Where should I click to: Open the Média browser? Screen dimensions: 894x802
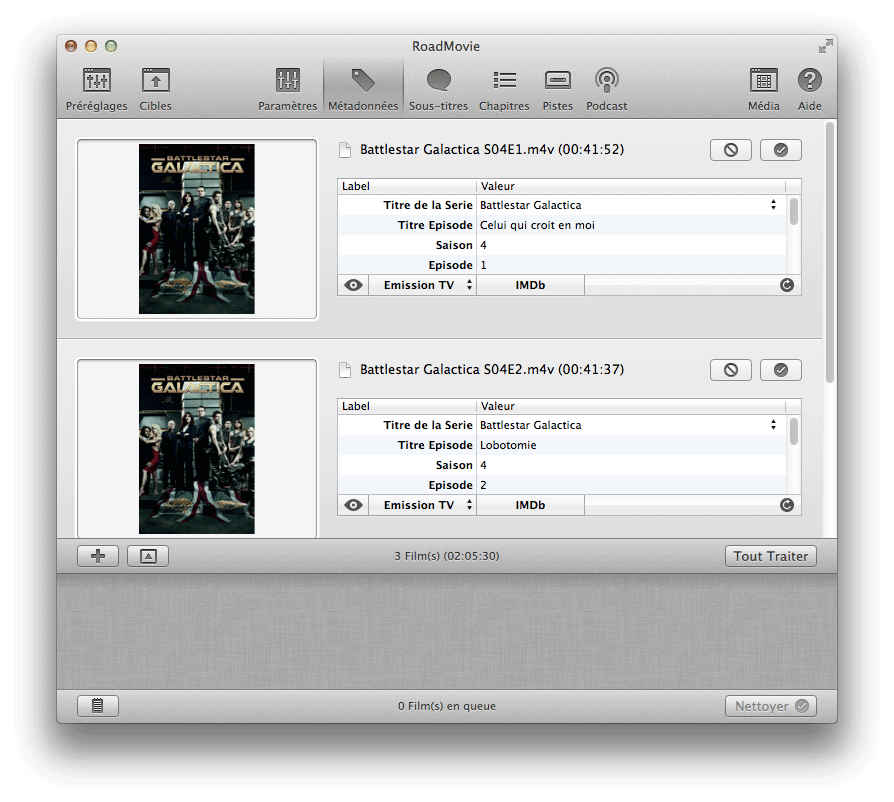[763, 88]
